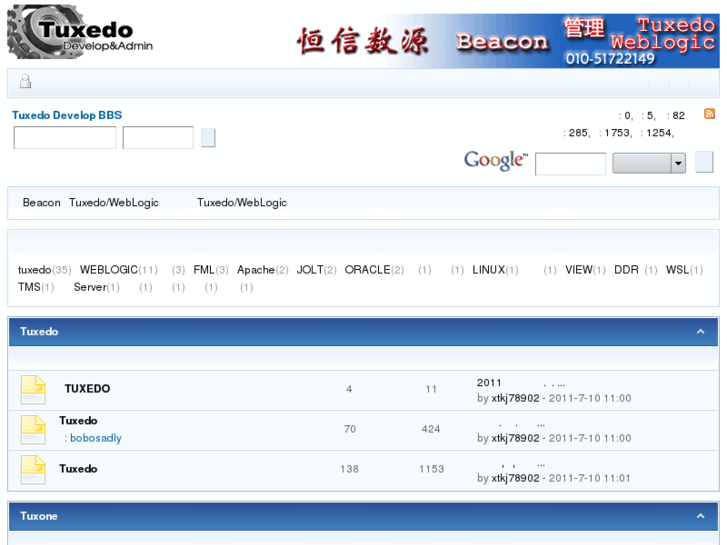Click the login submit button beside password field
The height and width of the screenshot is (545, 727).
[x=208, y=138]
